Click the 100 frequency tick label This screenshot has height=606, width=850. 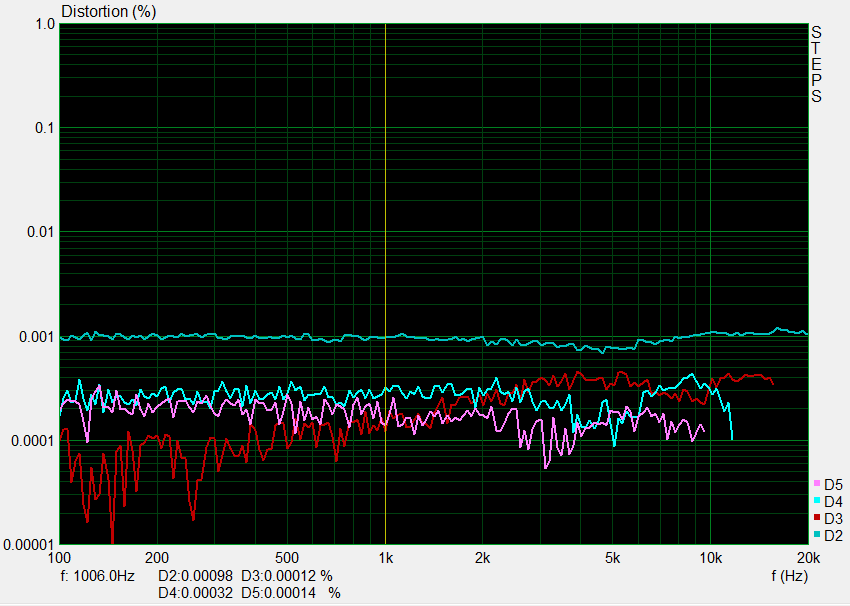59,558
